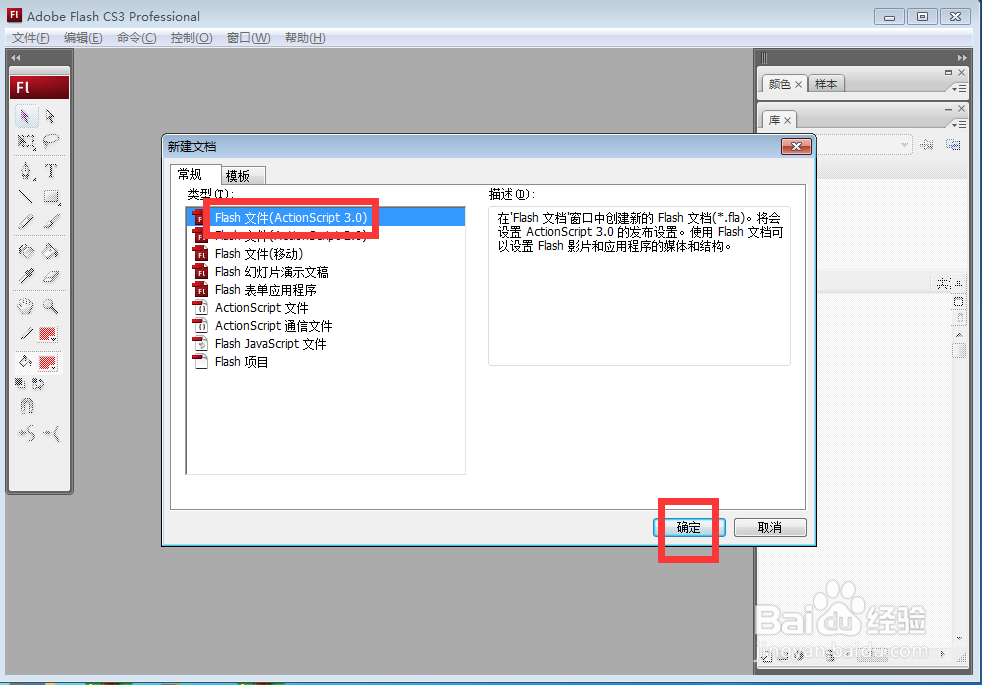The height and width of the screenshot is (685, 982).
Task: Select the Rectangle tool
Action: pos(51,197)
